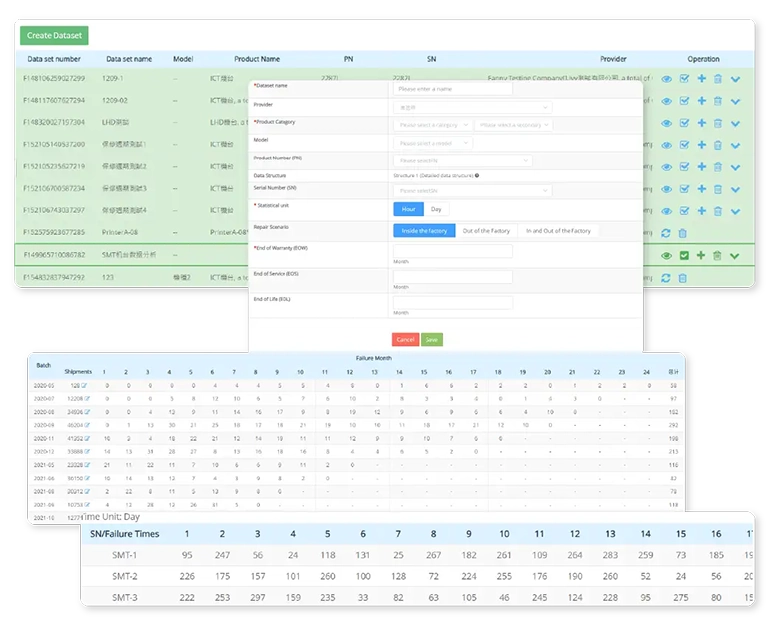Choose Out of the Factory repair scenario
The image size is (773, 628).
pyautogui.click(x=485, y=231)
